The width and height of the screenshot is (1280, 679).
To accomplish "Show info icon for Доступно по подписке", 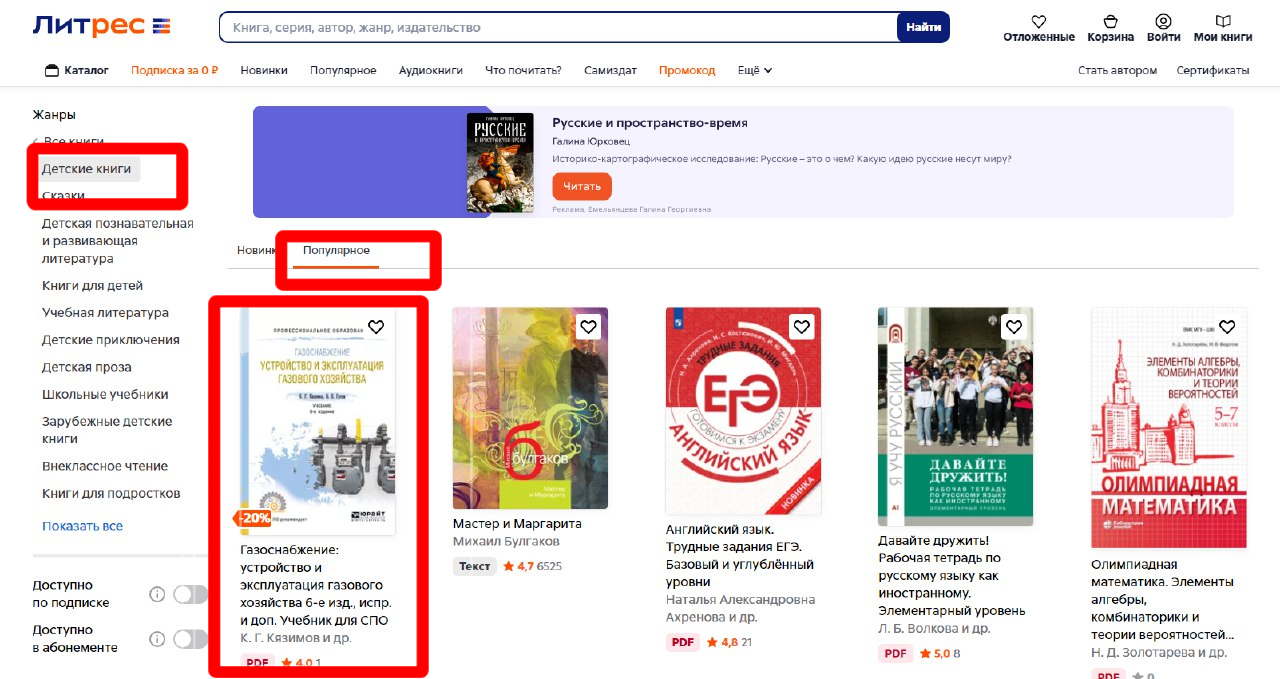I will click(157, 594).
